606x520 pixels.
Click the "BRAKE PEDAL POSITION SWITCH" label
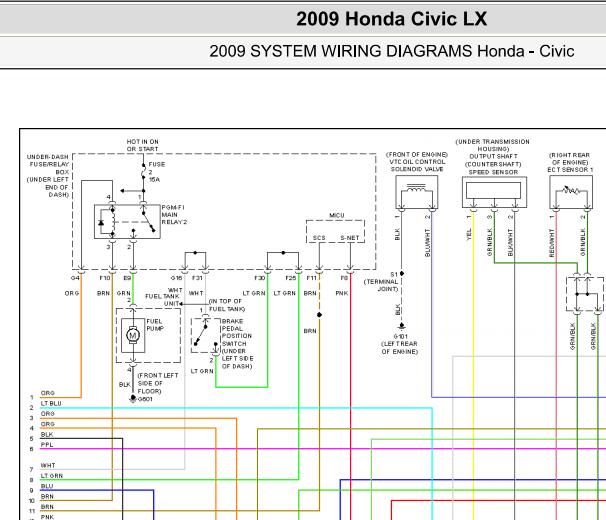pyautogui.click(x=237, y=332)
